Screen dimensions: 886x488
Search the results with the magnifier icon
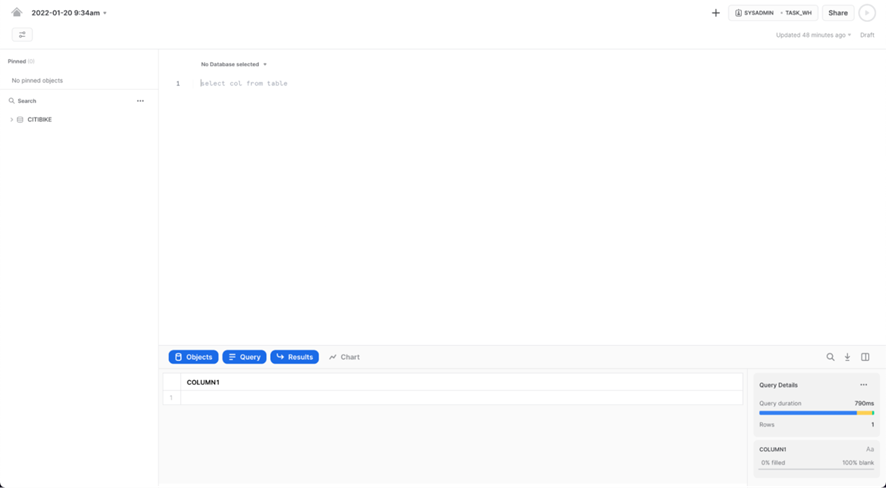(x=830, y=357)
